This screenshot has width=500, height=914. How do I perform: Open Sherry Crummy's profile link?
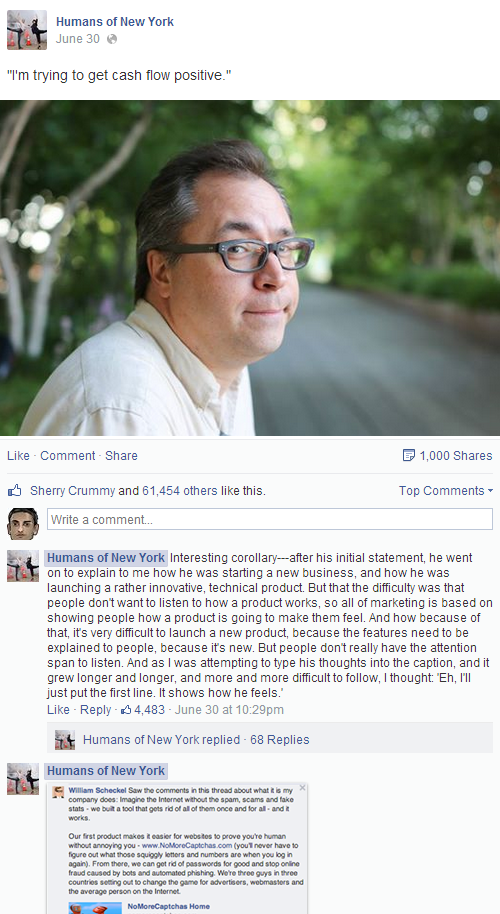(x=72, y=491)
